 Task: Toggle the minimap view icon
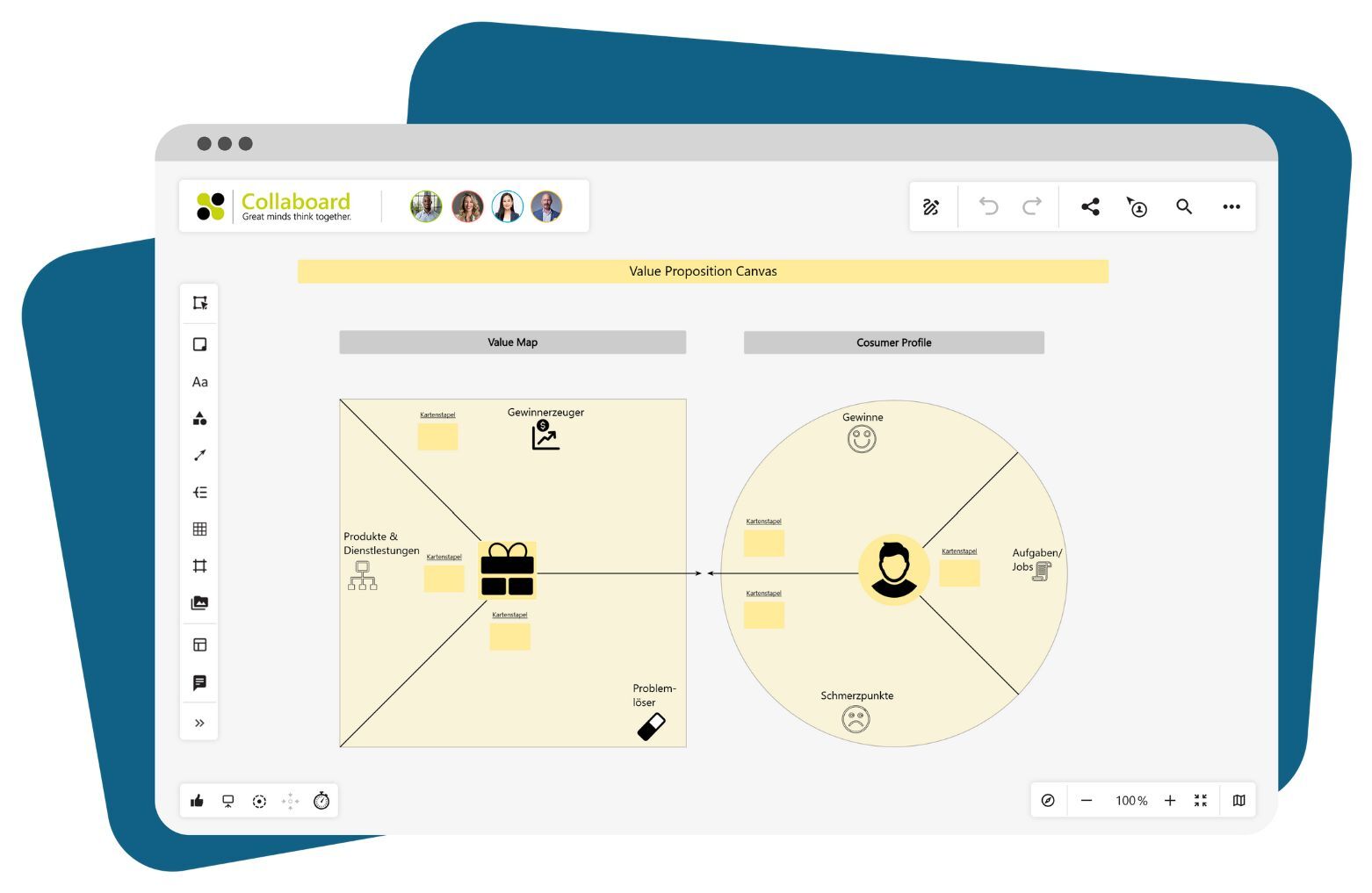pyautogui.click(x=1238, y=801)
